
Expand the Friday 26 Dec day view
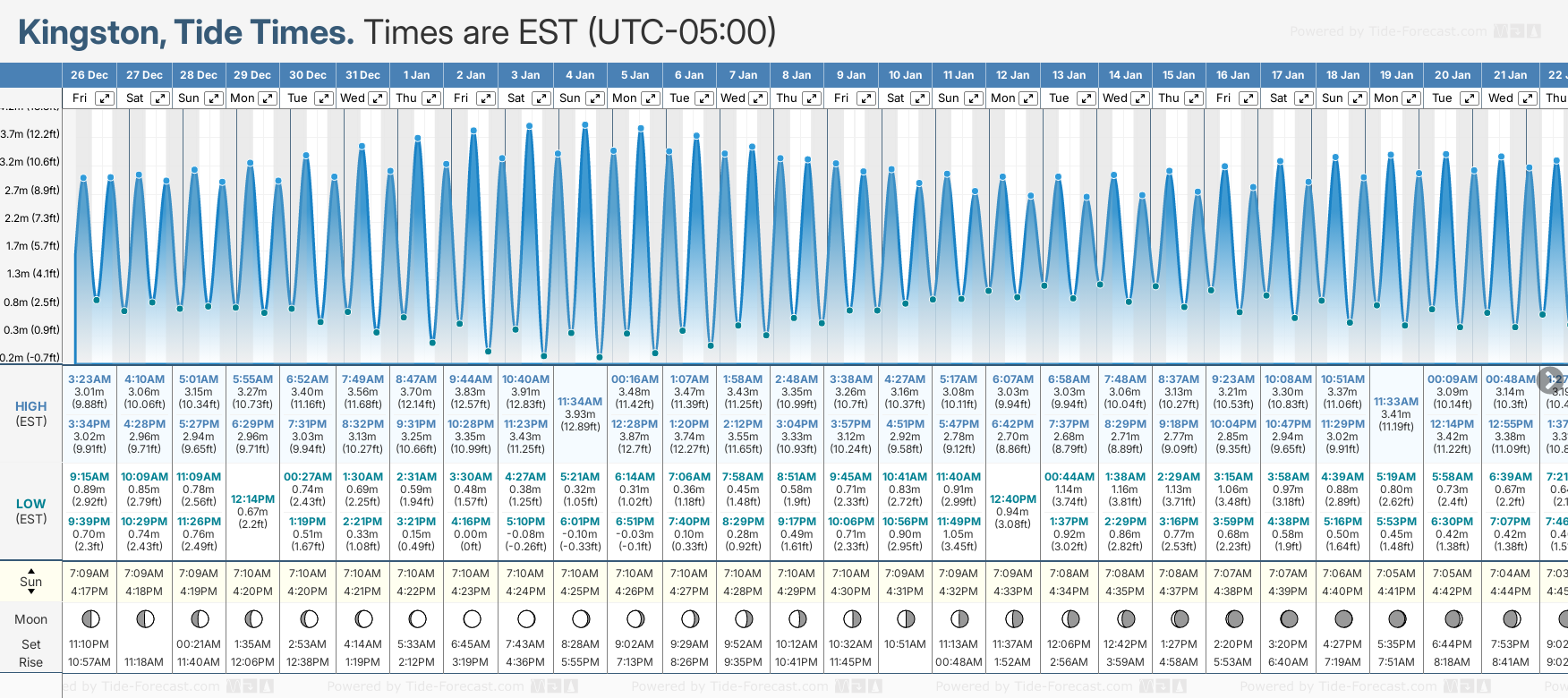(105, 98)
